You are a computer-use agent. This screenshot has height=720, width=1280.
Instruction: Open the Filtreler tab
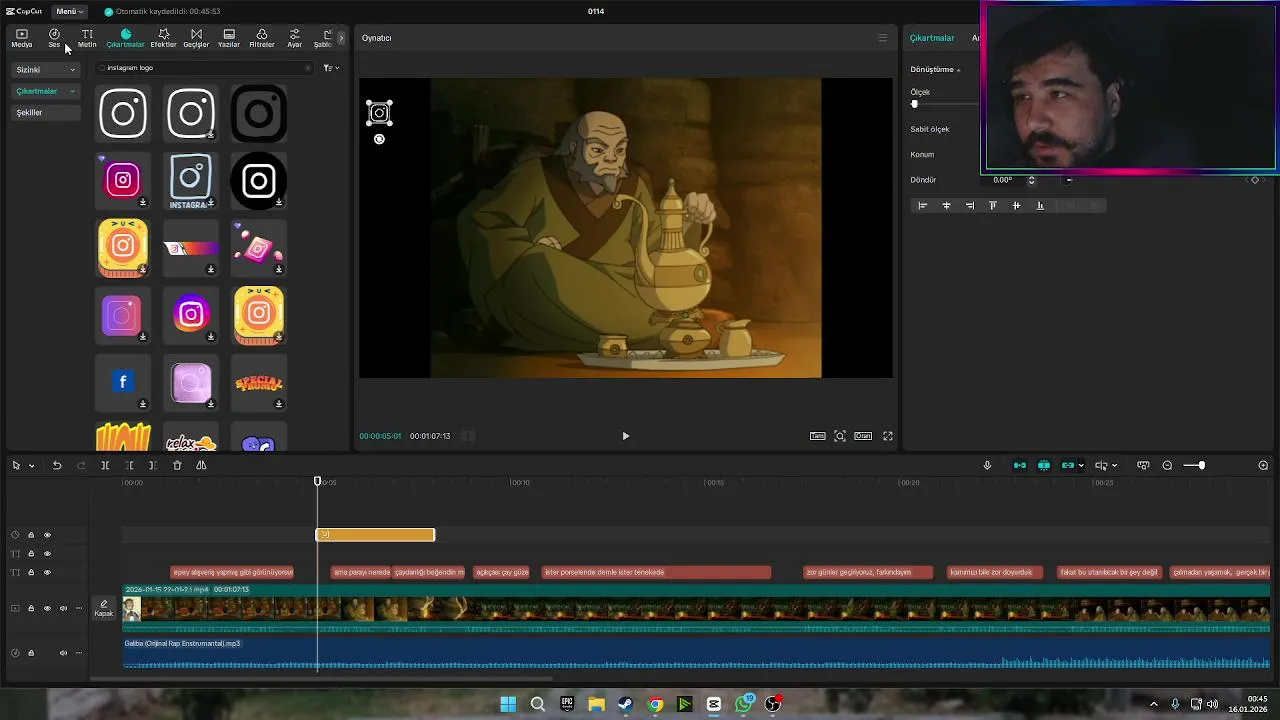coord(262,38)
